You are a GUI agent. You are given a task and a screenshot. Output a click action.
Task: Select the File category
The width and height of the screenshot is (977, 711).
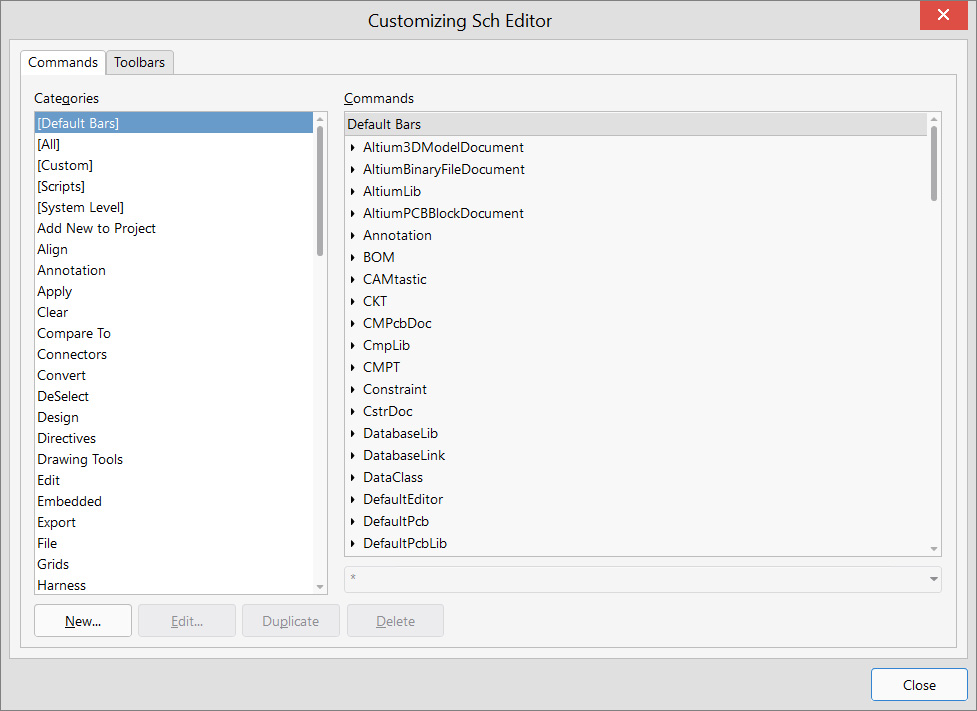[x=174, y=543]
